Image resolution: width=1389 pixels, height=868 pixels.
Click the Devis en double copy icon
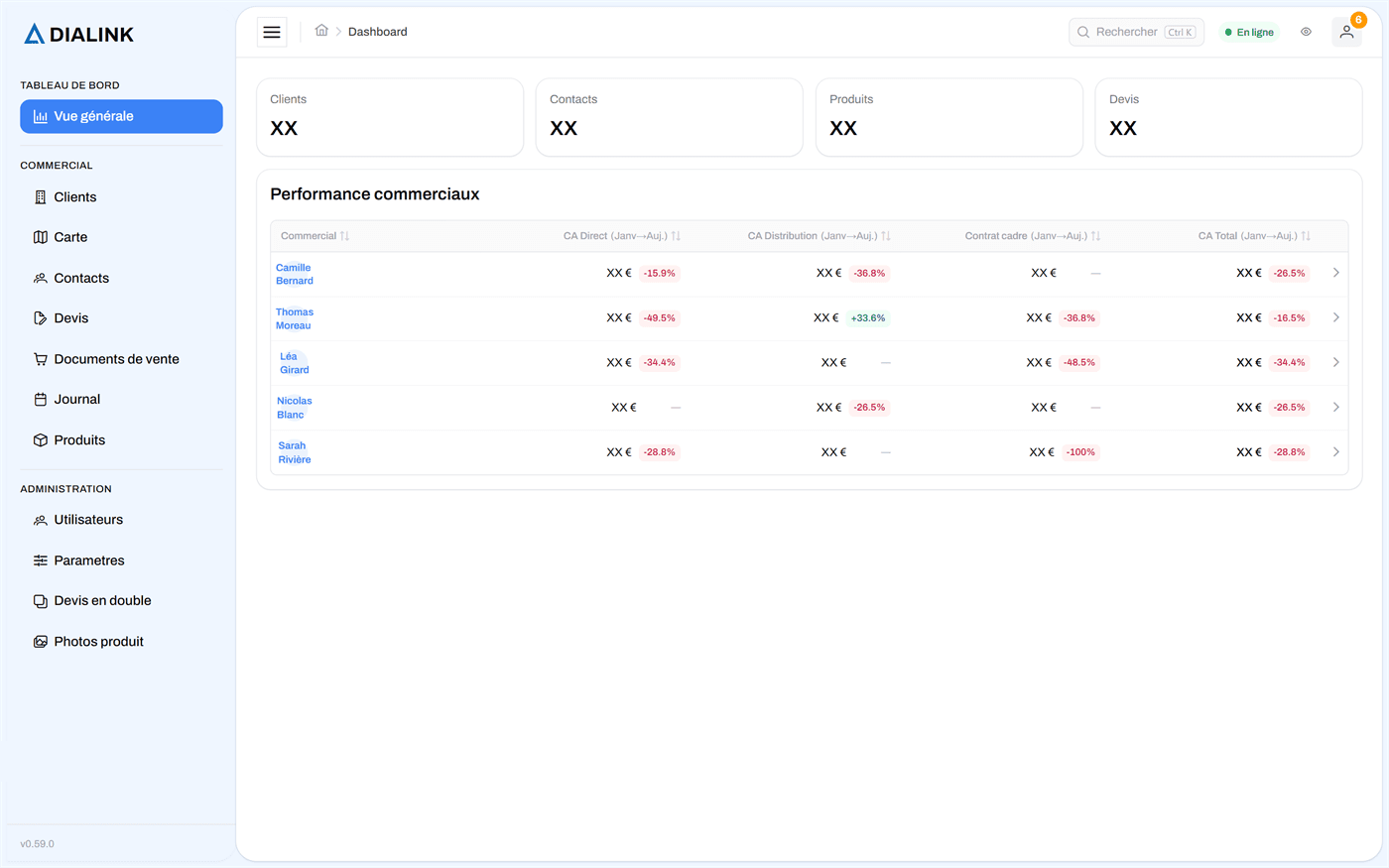point(41,601)
